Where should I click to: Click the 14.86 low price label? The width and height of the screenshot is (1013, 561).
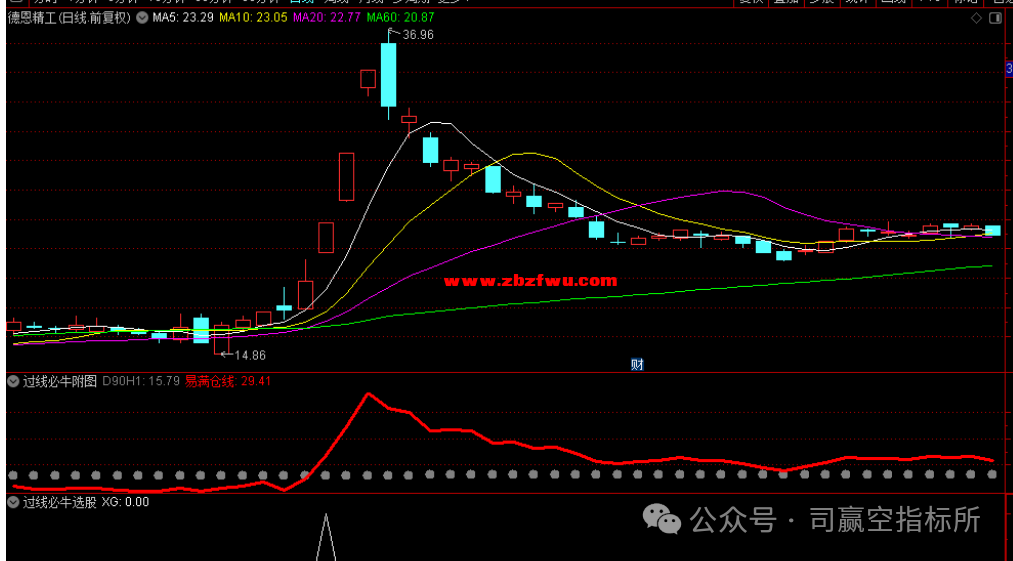click(x=250, y=355)
